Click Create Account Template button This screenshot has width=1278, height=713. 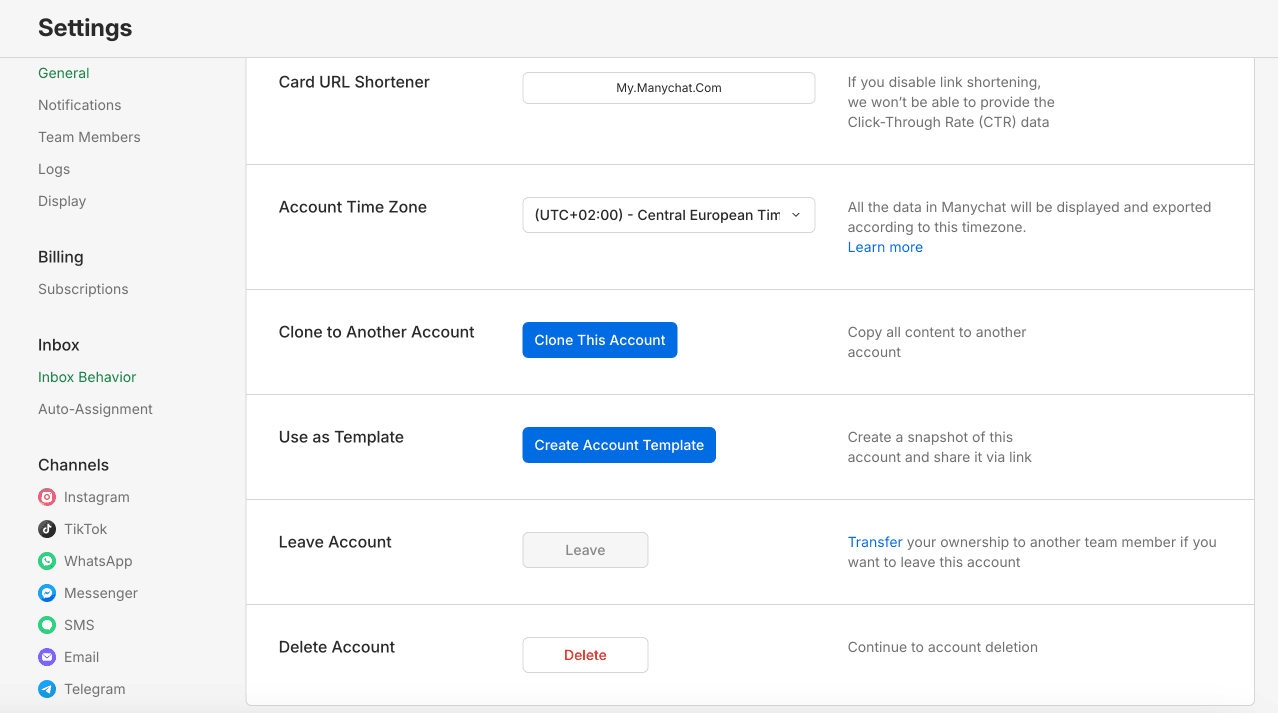pyautogui.click(x=619, y=445)
